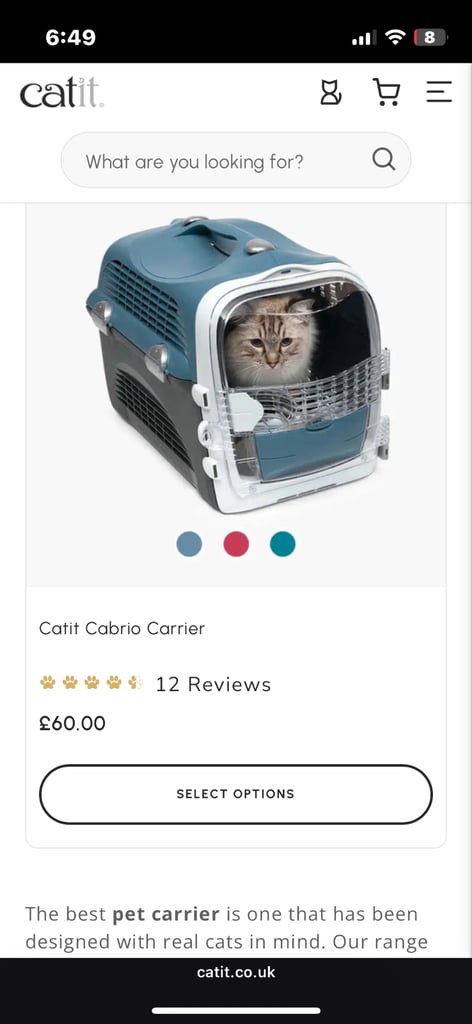Select the red color swatch
Viewport: 472px width, 1024px height.
click(x=236, y=544)
